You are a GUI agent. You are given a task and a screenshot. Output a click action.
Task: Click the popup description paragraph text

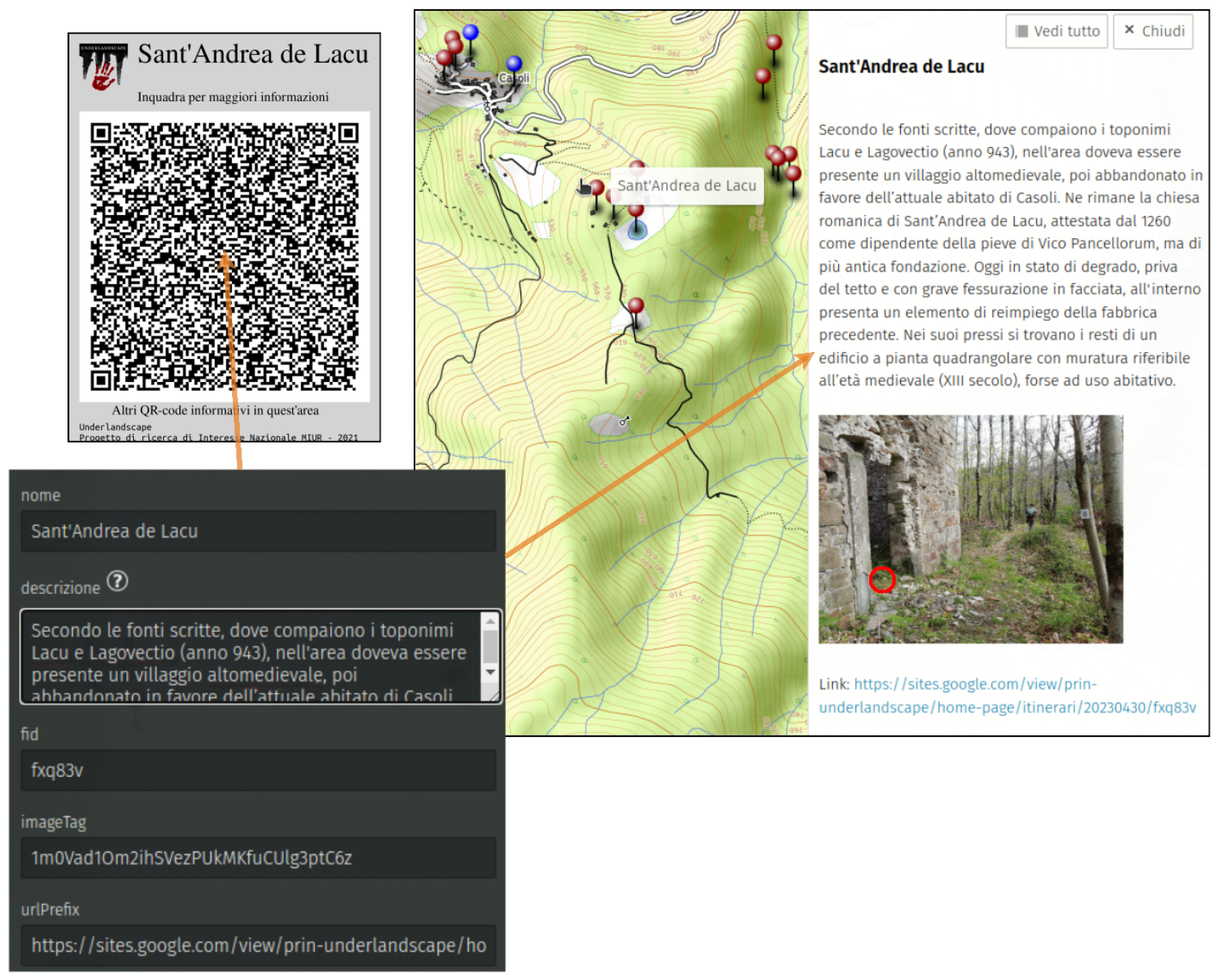1011,254
